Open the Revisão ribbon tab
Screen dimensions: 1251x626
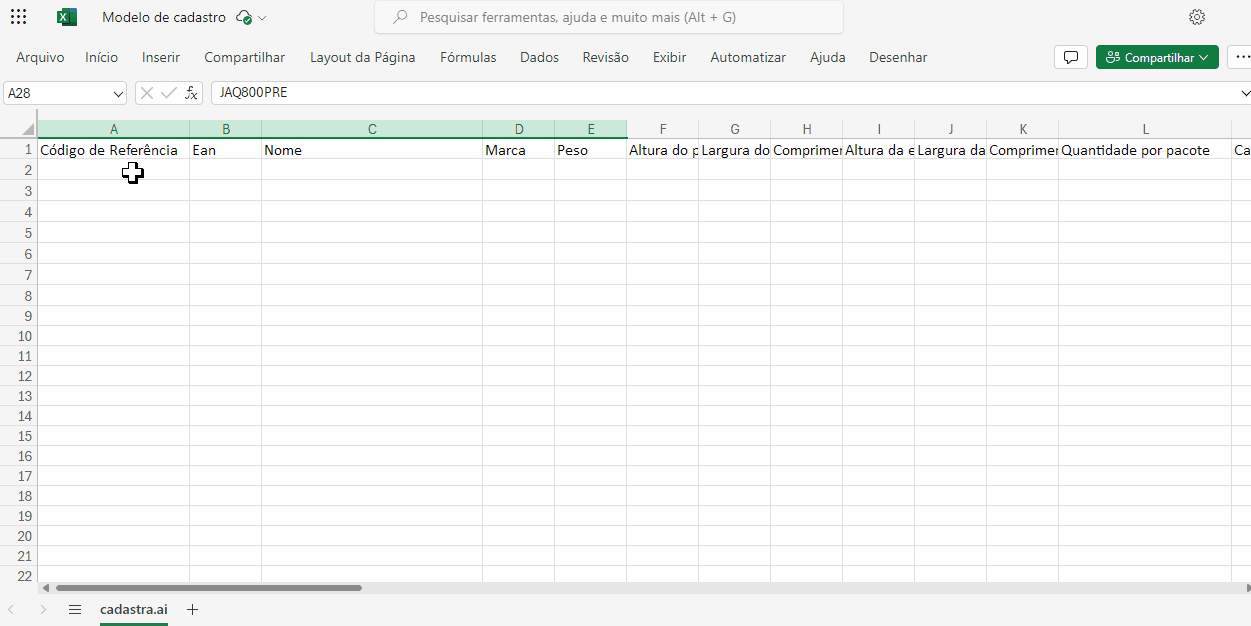pyautogui.click(x=606, y=57)
